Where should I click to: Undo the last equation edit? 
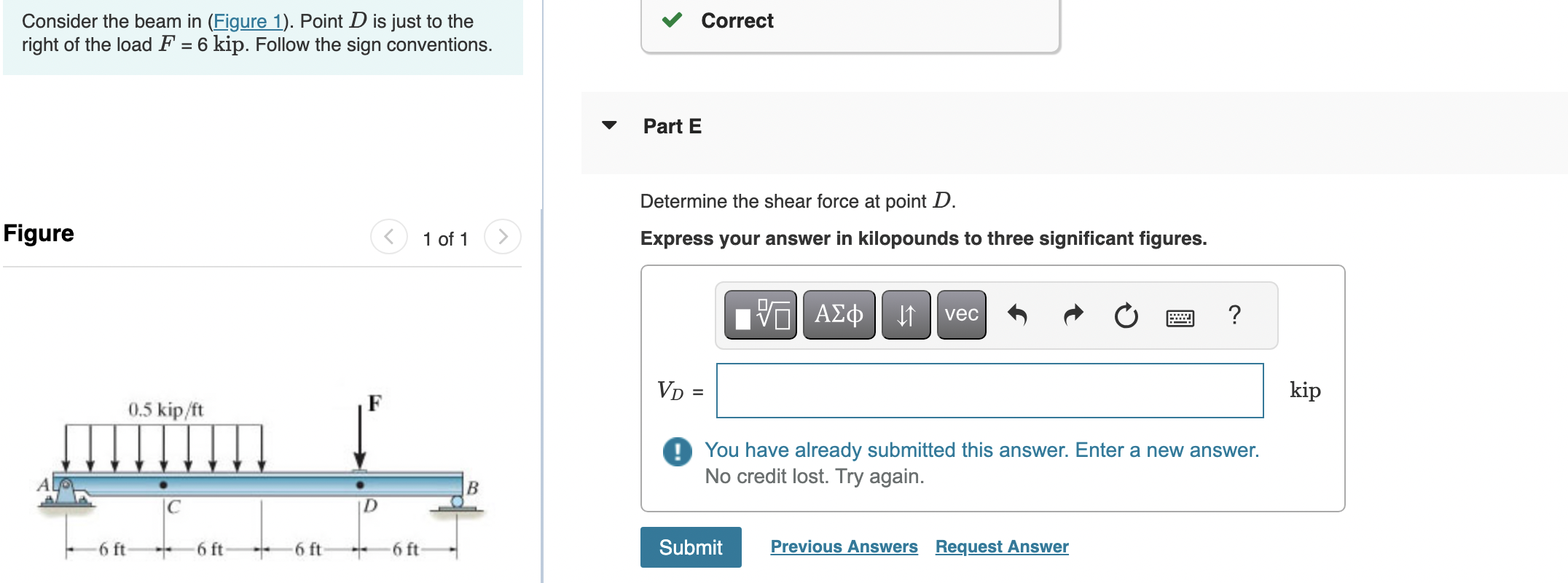coord(1018,314)
